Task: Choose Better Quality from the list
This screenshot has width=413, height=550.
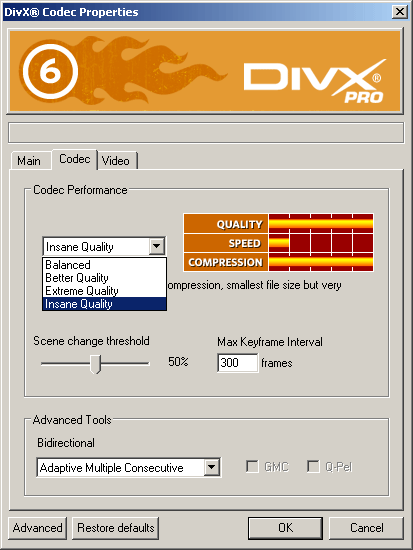Action: 104,277
